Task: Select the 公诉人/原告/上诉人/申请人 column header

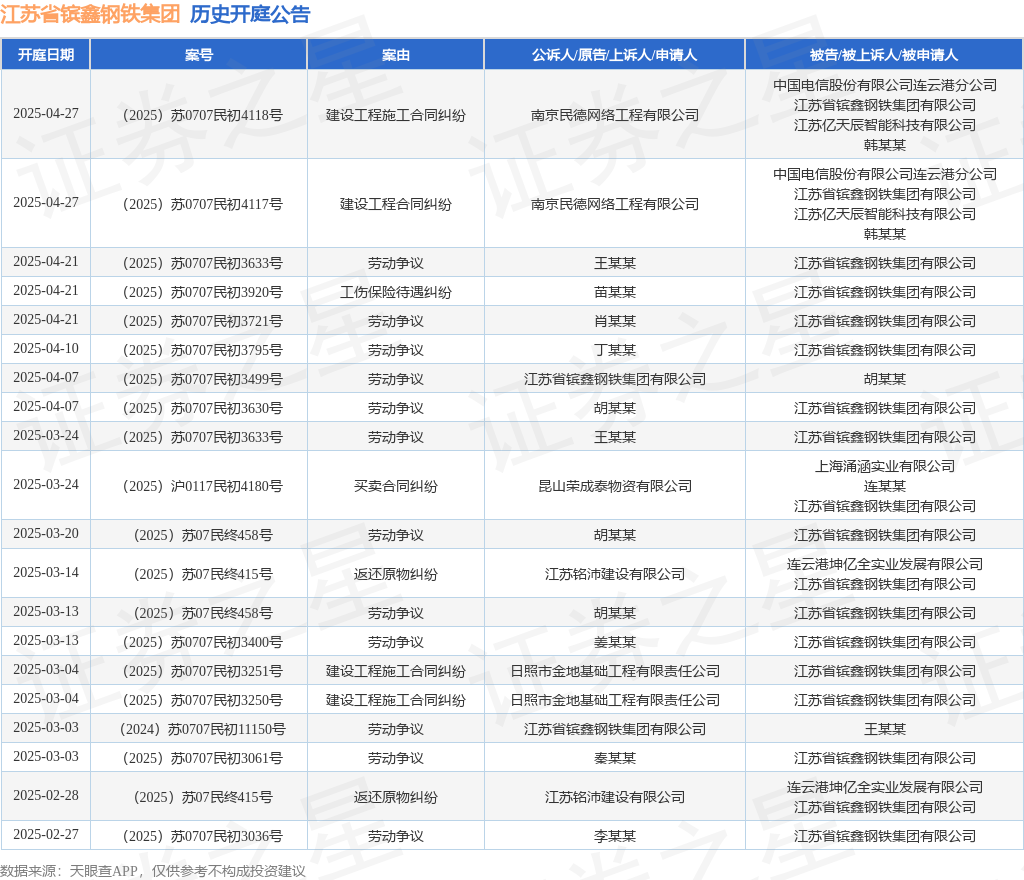Action: pos(614,55)
